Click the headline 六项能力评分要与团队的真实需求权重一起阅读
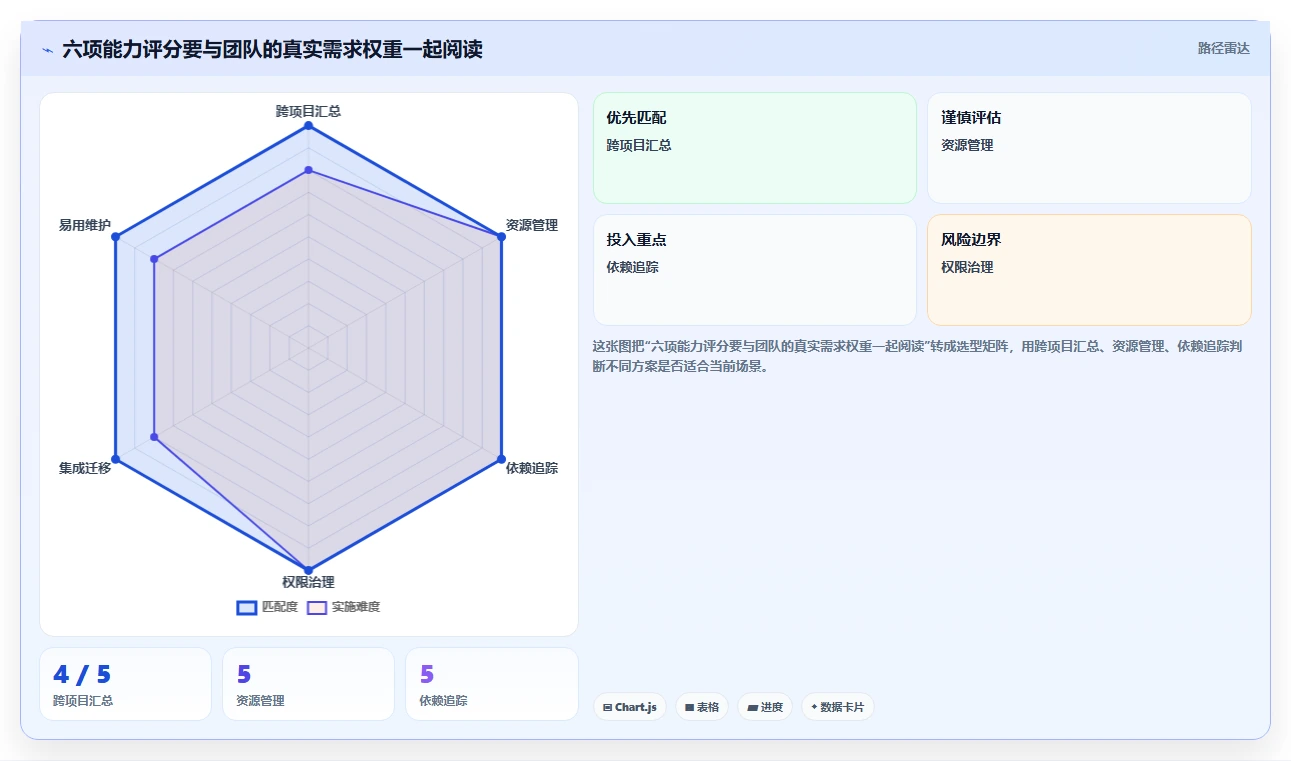This screenshot has height=761, width=1291. (x=273, y=49)
